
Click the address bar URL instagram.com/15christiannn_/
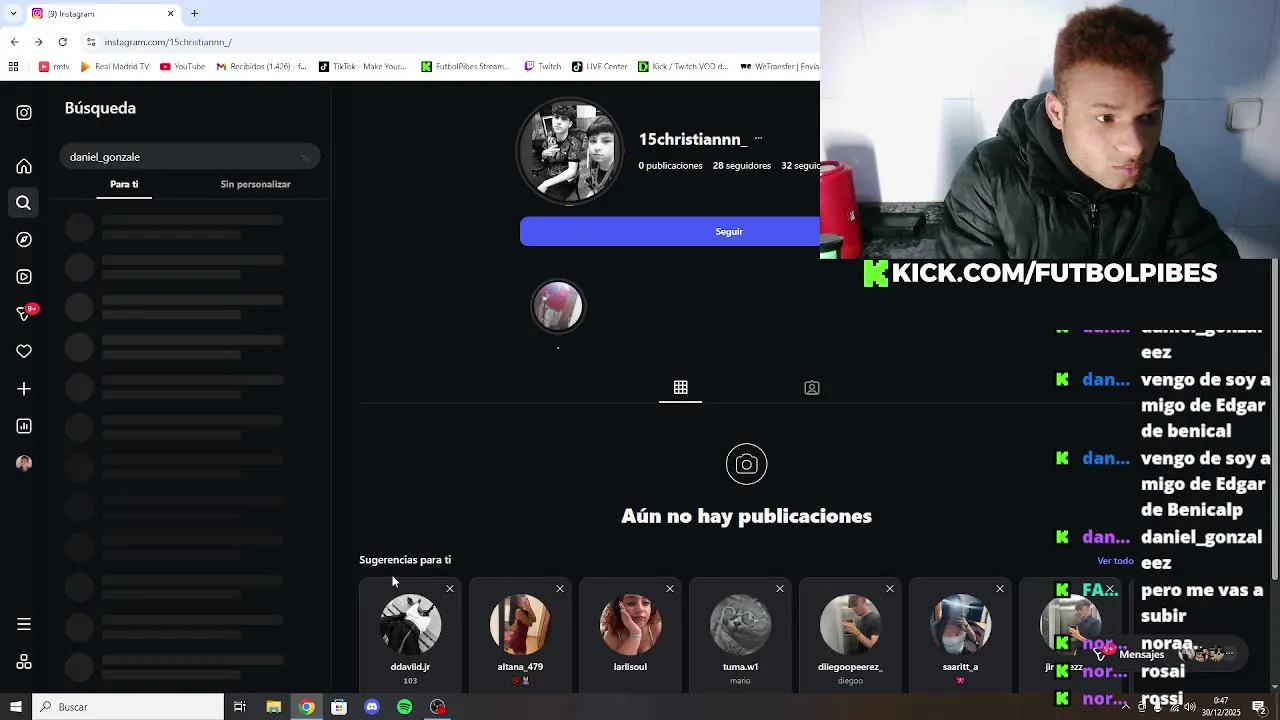[x=168, y=42]
